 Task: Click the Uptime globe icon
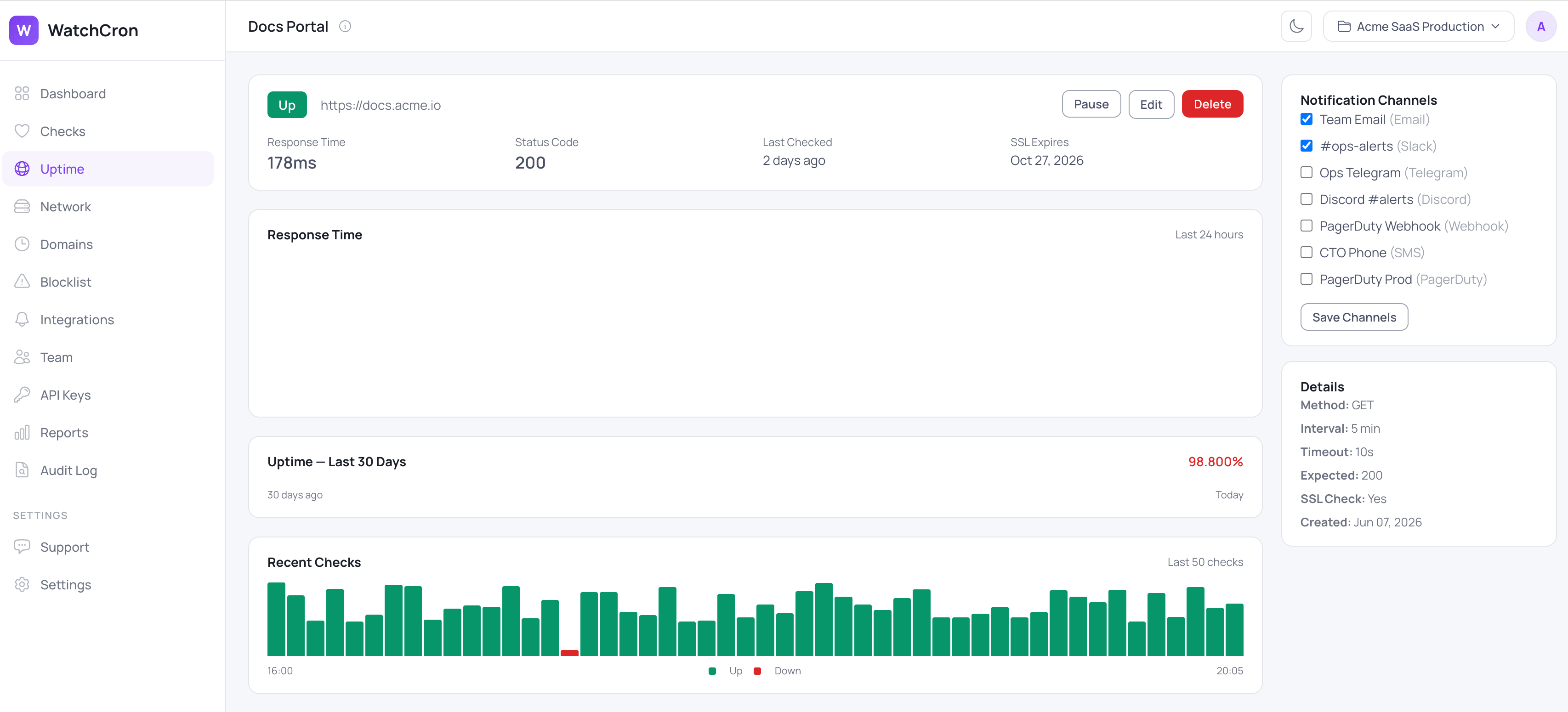tap(22, 169)
